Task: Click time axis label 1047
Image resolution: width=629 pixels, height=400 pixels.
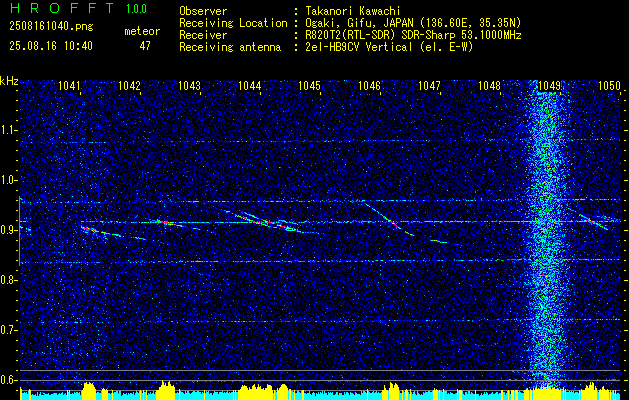Action: click(430, 85)
